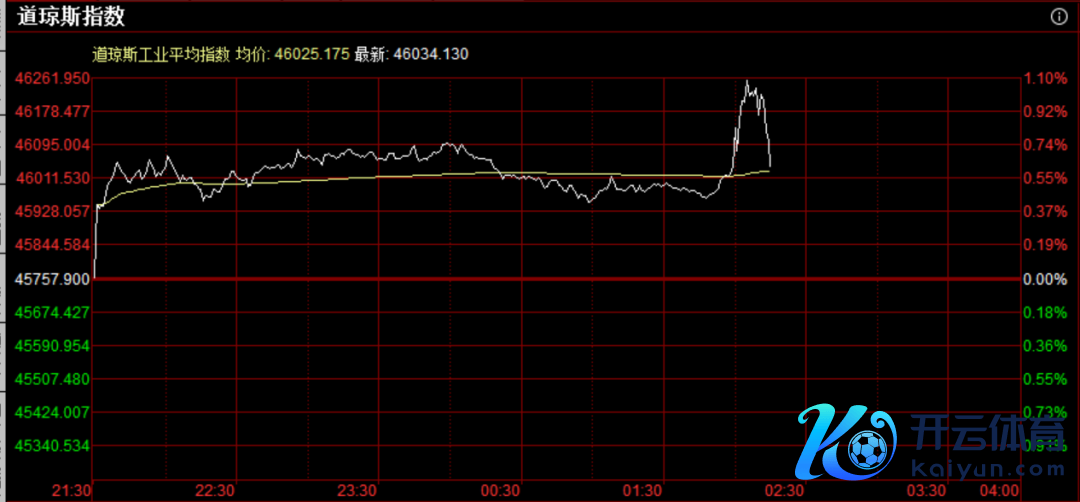Click the 01:30 time axis label
The width and height of the screenshot is (1080, 502).
641,490
